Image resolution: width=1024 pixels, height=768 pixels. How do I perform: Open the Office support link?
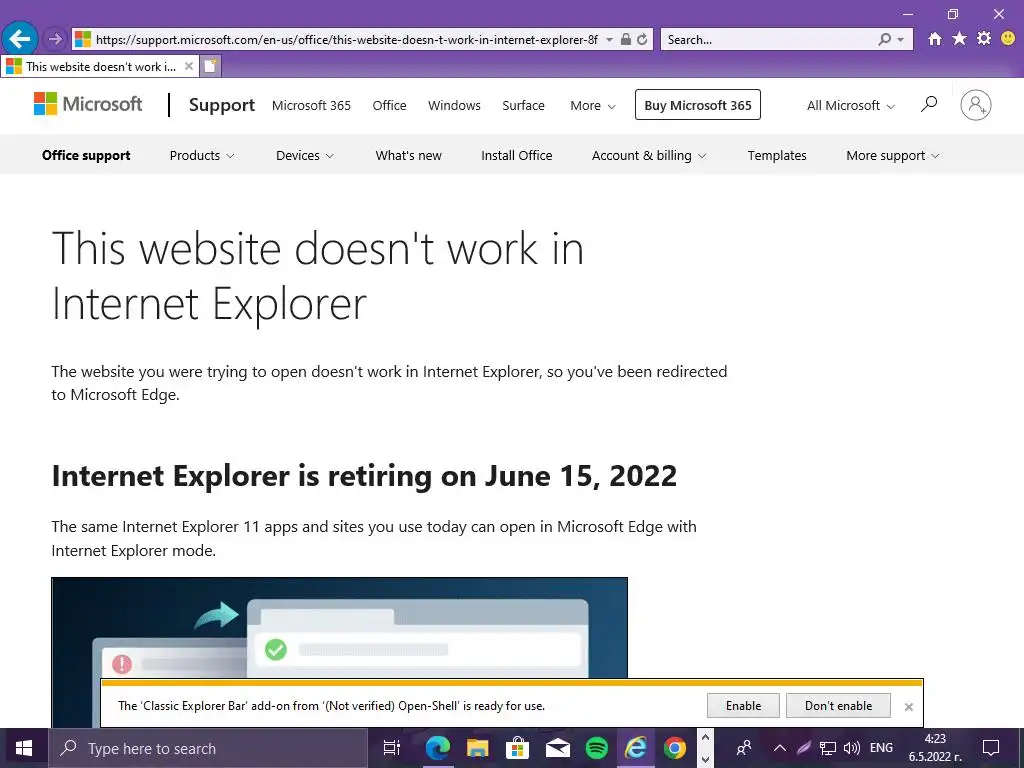(86, 155)
